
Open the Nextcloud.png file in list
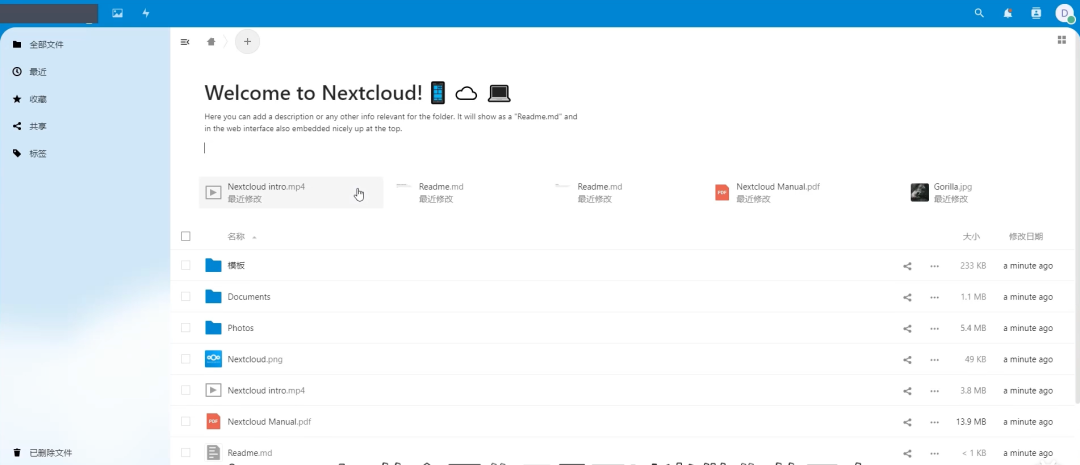(x=255, y=359)
